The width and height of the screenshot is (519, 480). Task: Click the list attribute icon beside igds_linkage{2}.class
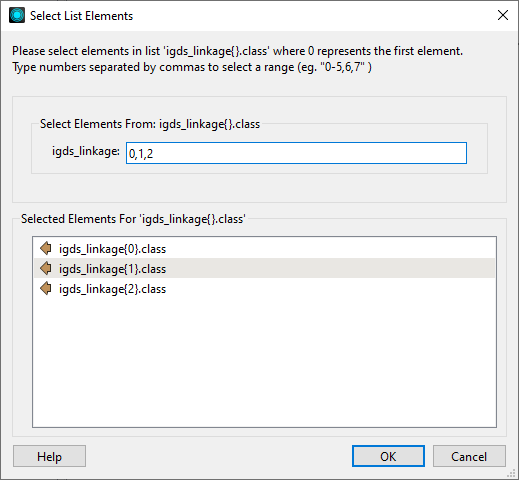[x=46, y=288]
